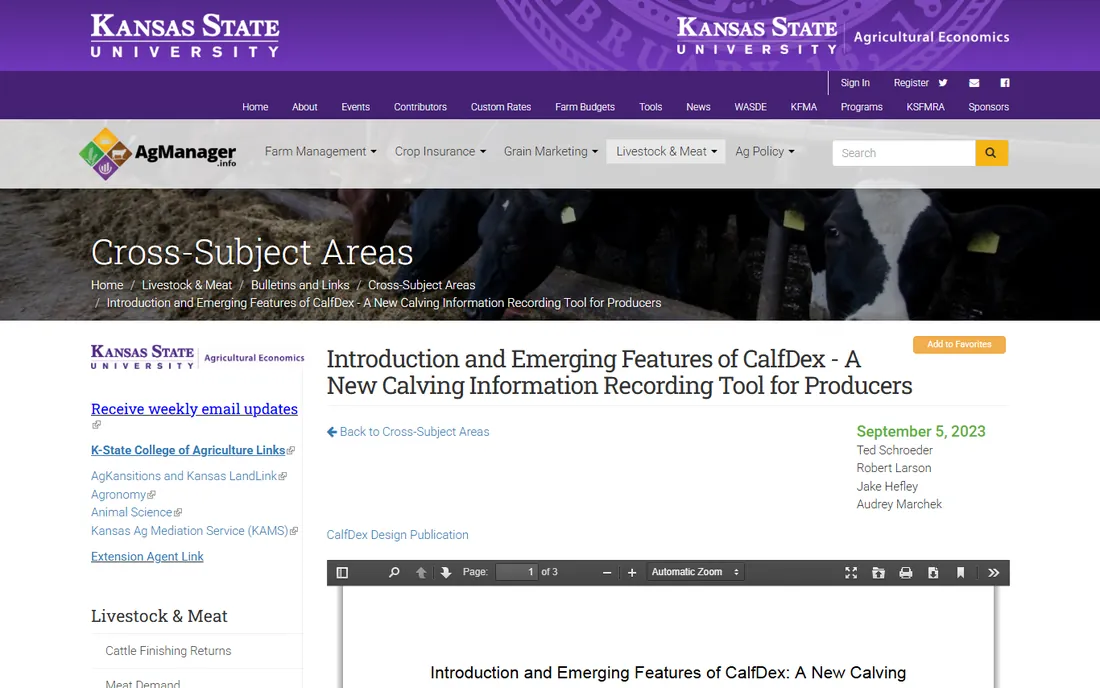1100x688 pixels.
Task: Focus the PDF page number field
Action: pyautogui.click(x=516, y=572)
